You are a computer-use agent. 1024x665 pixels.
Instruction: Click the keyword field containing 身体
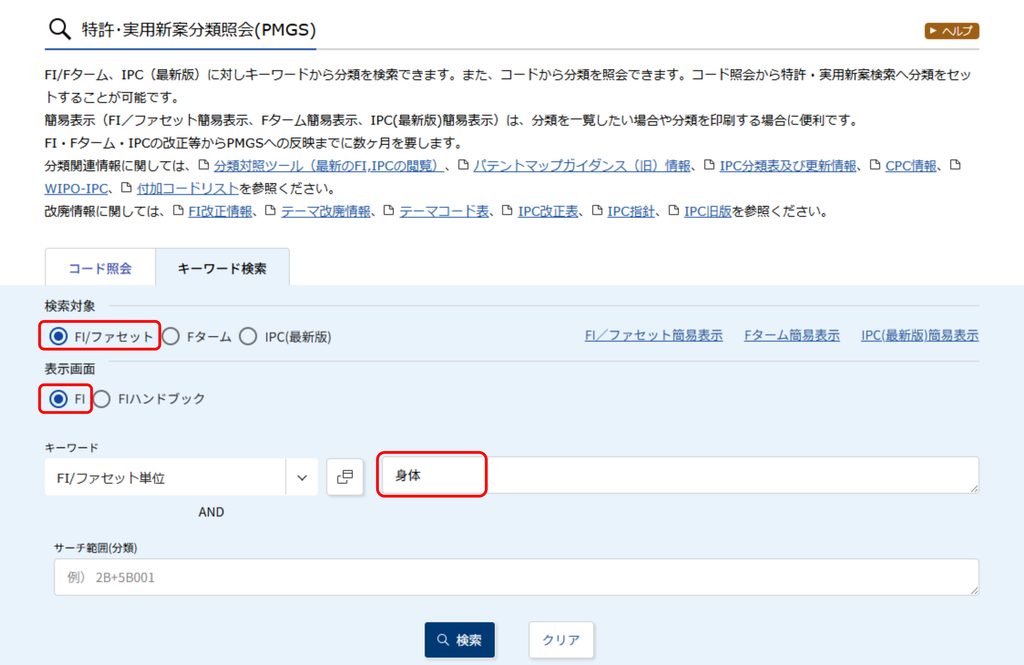(x=678, y=475)
